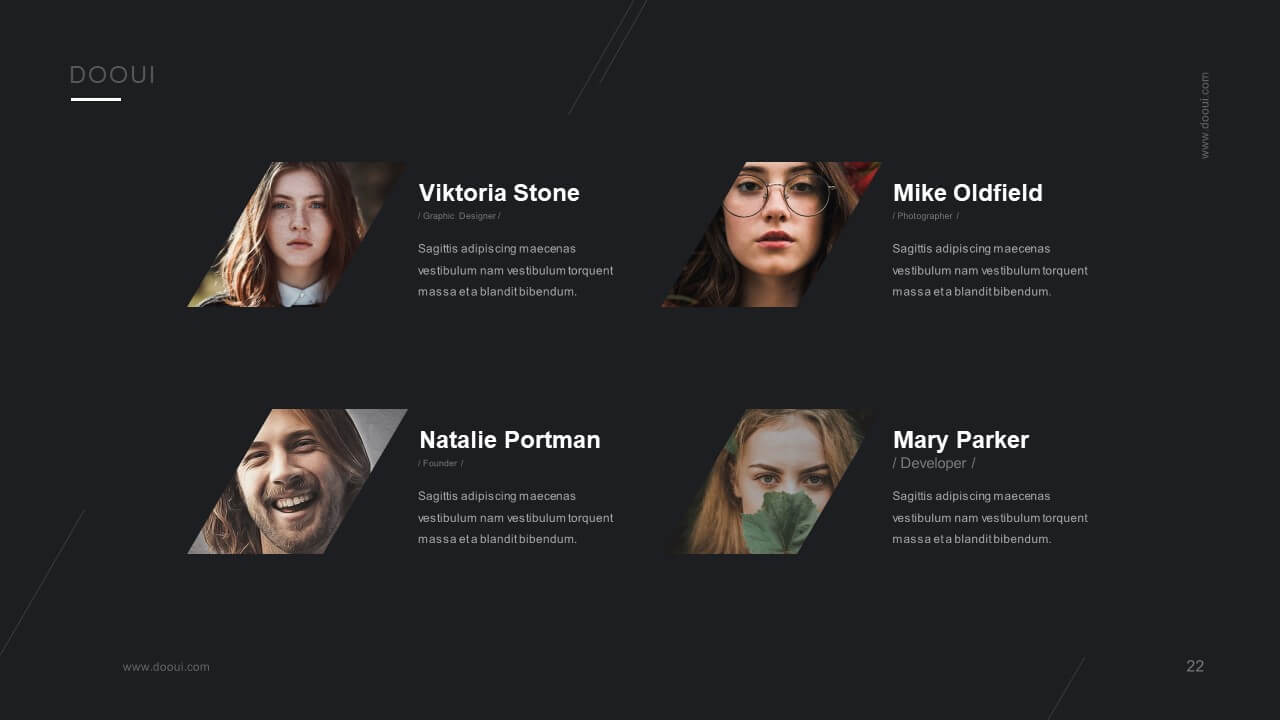The image size is (1280, 720).
Task: Select the Natalie Portman name heading
Action: [509, 440]
